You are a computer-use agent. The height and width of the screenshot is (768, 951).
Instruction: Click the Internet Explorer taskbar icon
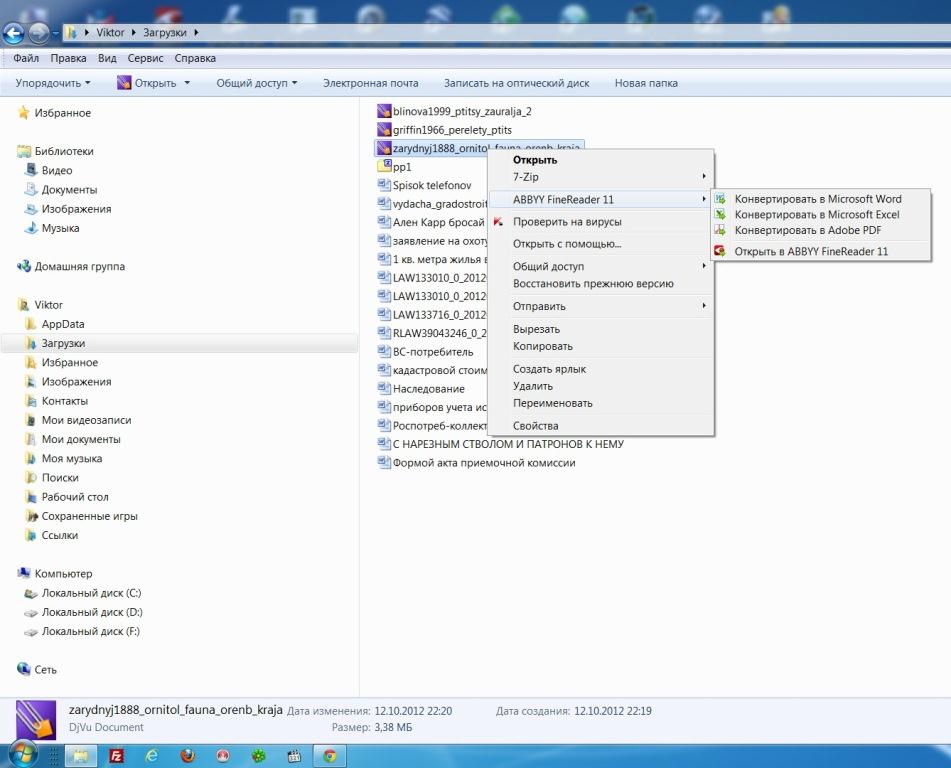tap(152, 755)
